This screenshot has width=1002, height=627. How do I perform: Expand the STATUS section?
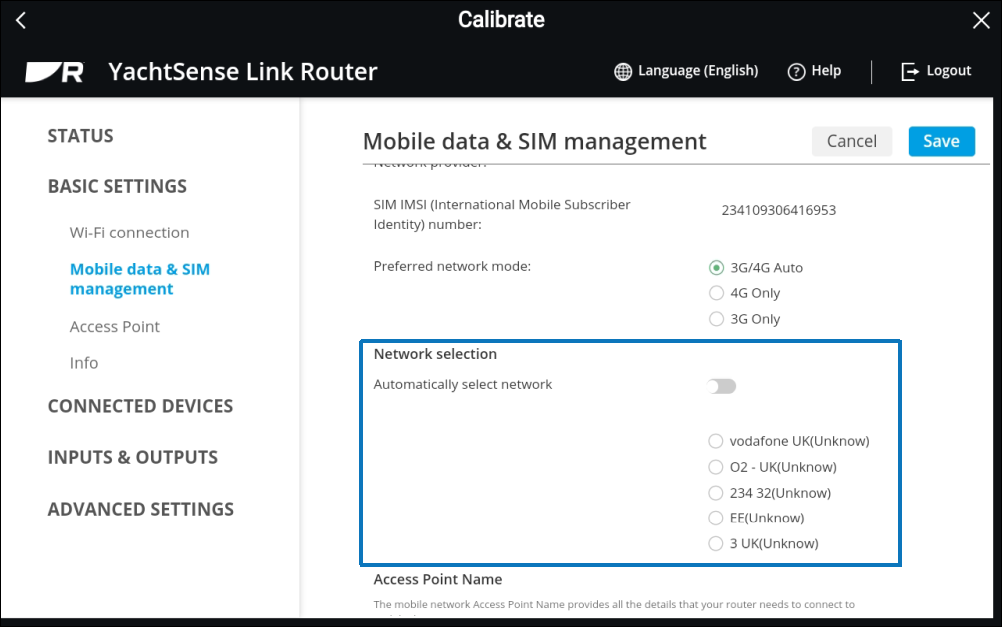[81, 135]
